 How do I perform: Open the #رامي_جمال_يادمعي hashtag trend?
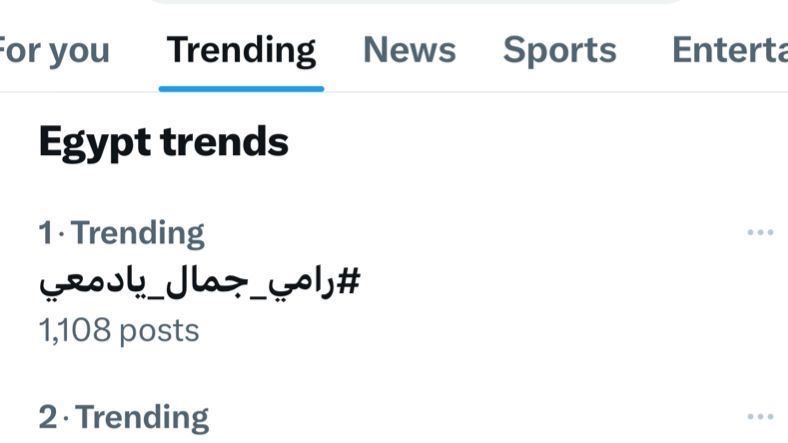point(199,282)
